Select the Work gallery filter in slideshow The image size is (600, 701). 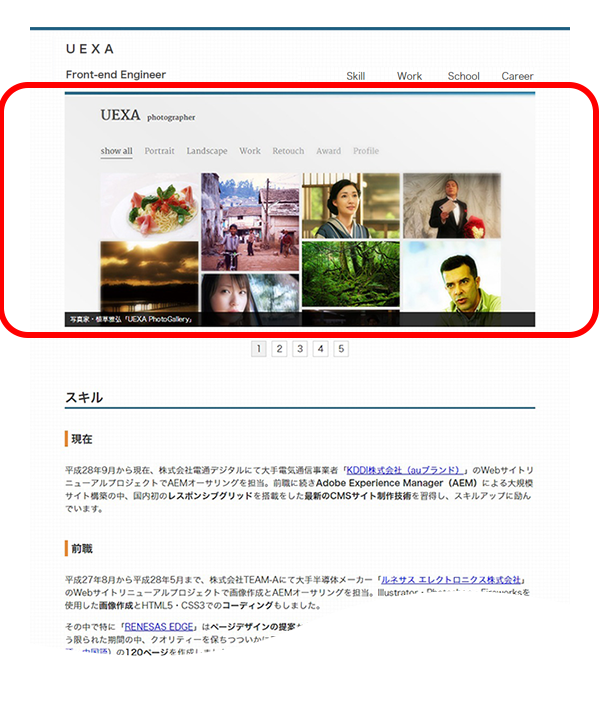(x=250, y=151)
